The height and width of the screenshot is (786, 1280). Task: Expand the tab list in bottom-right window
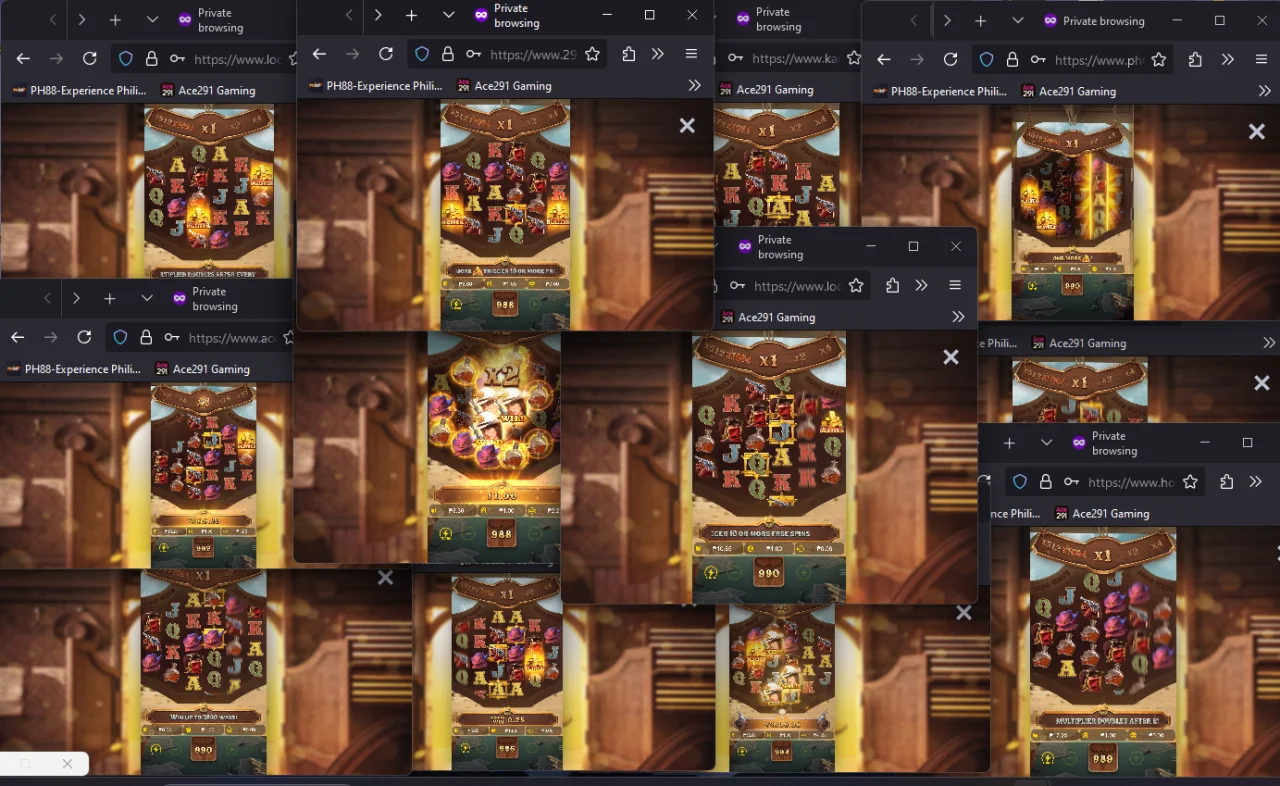[1046, 443]
